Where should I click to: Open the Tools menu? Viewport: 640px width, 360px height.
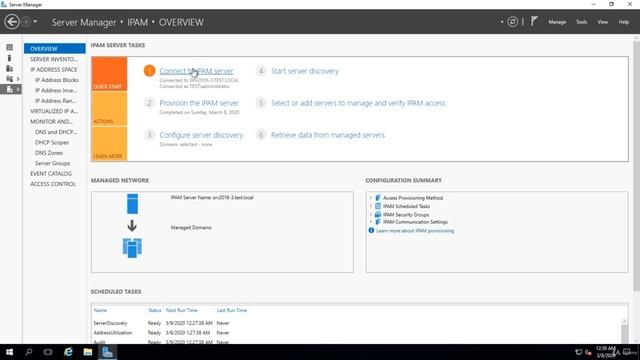(581, 22)
